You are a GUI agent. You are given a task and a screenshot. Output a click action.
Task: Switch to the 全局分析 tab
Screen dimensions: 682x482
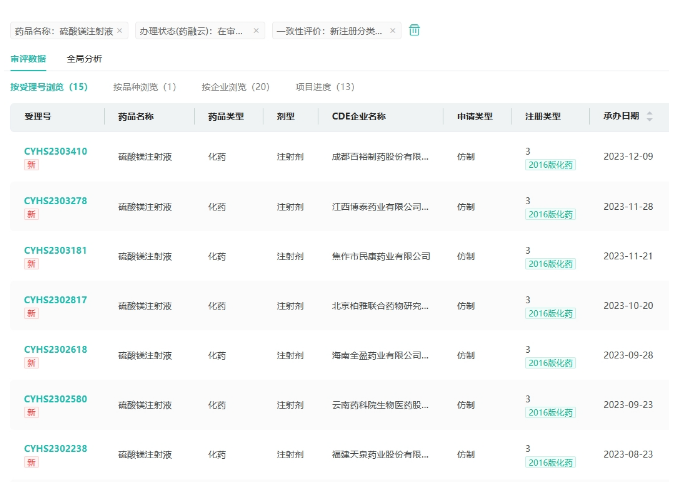(84, 59)
